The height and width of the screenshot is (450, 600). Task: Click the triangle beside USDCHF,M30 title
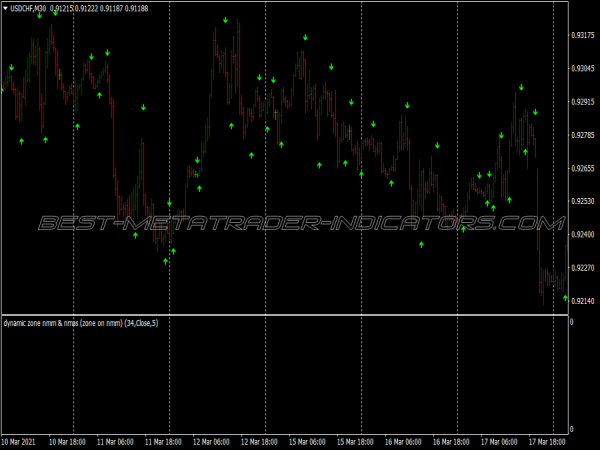[5, 8]
